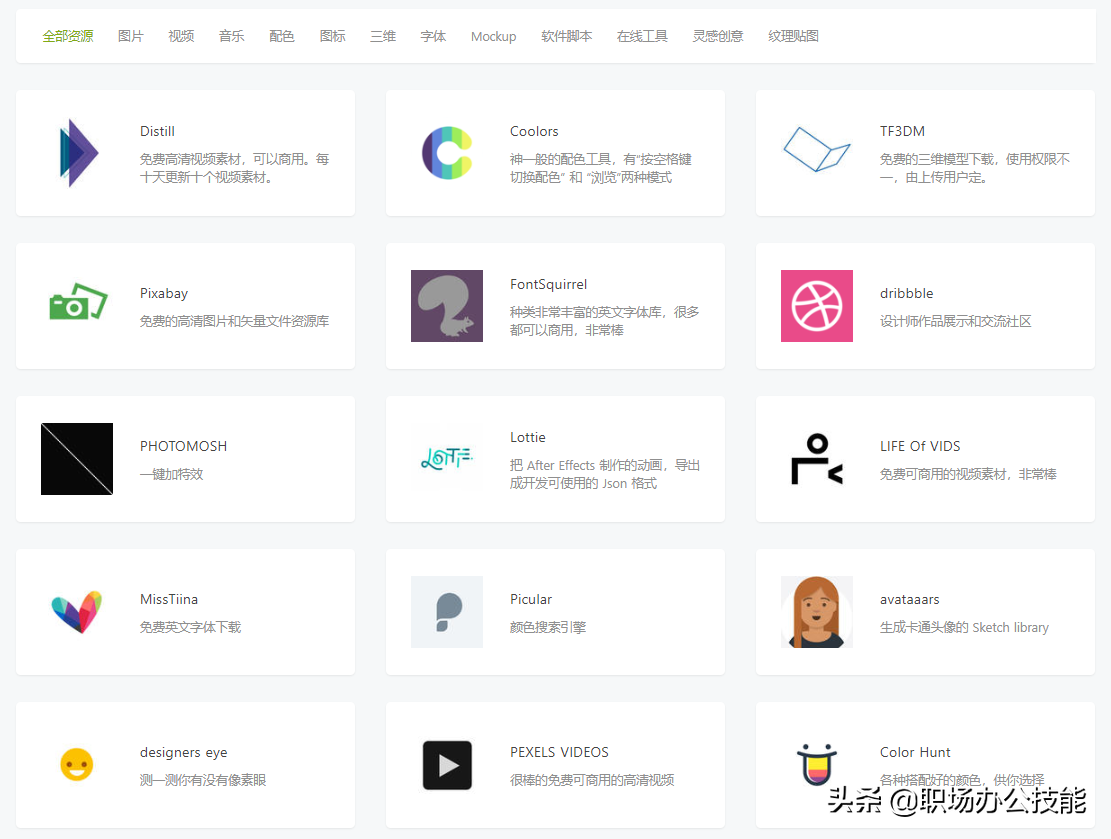Open the Pixabay title link
Viewport: 1111px width, 839px height.
tap(164, 293)
